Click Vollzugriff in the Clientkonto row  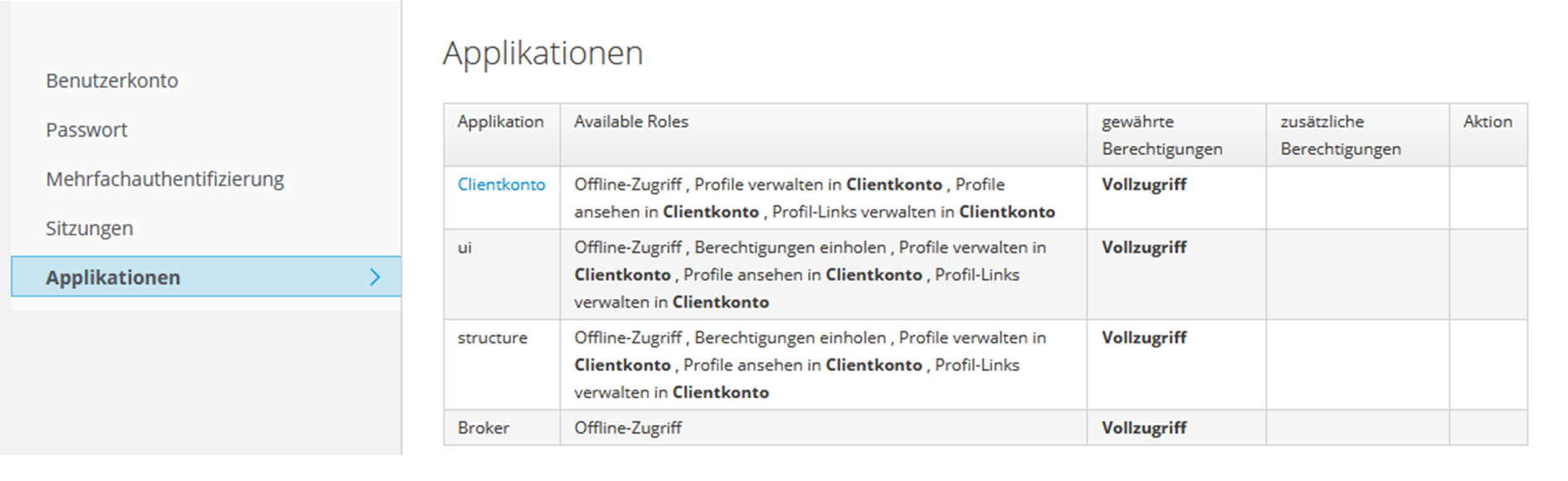[x=1143, y=184]
